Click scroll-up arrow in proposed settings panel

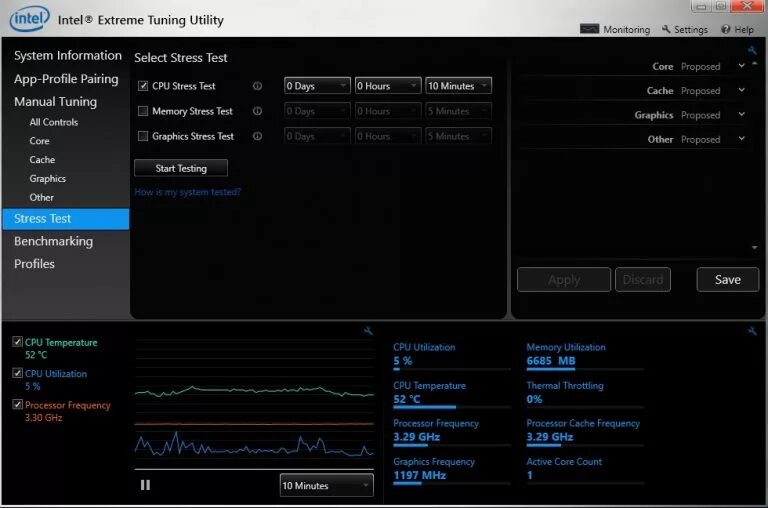(754, 64)
